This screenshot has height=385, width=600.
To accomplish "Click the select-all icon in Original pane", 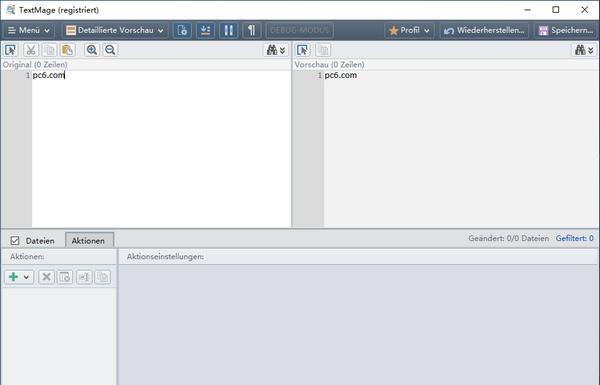I will click(x=11, y=50).
